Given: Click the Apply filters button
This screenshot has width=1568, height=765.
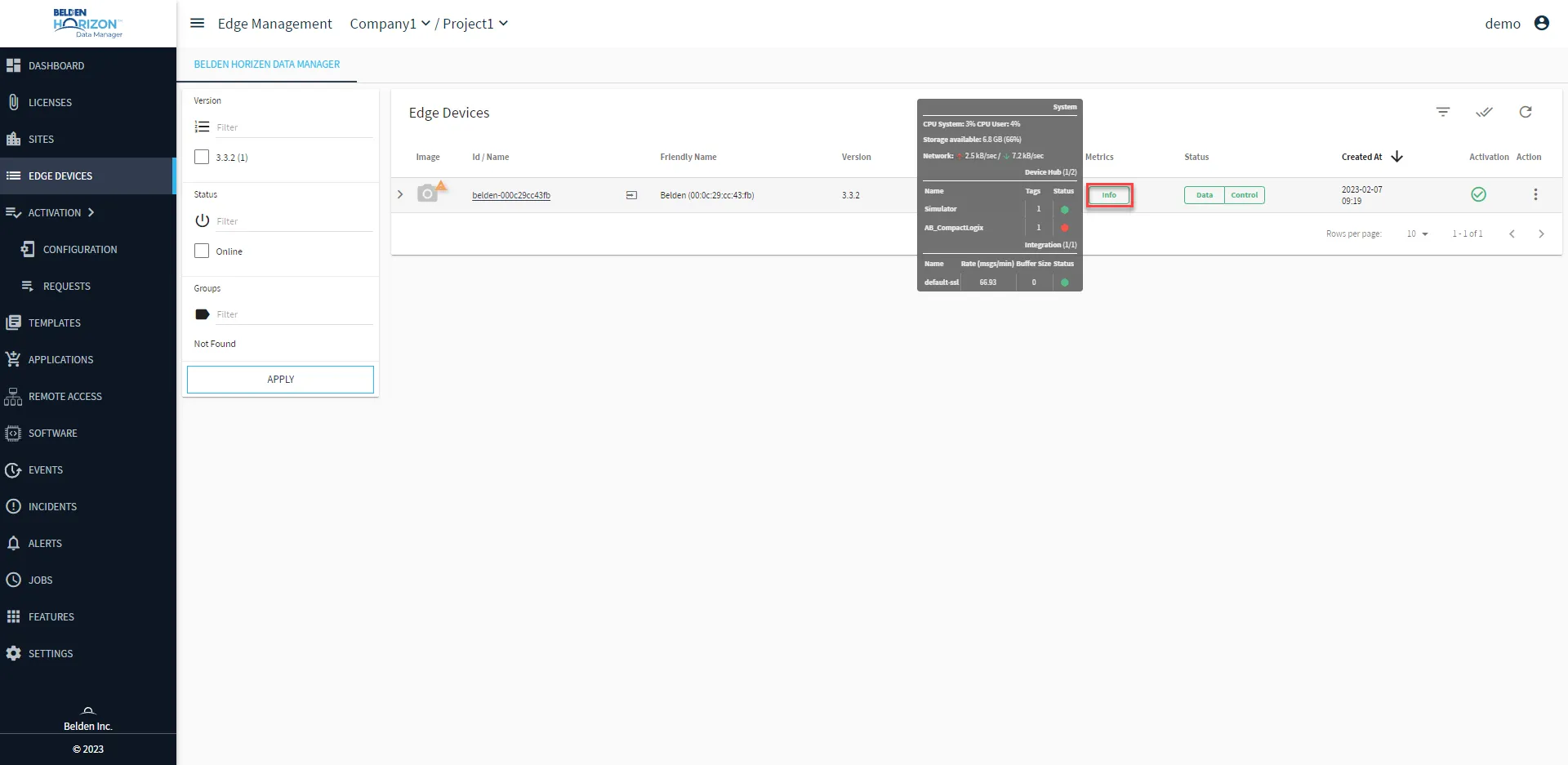Looking at the screenshot, I should click(280, 380).
